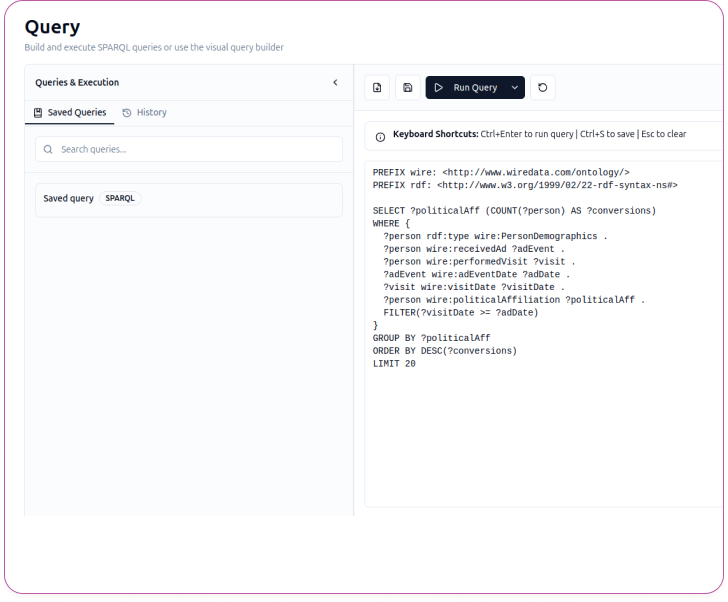Click the PREFIX rdf: line

[x=525, y=185]
